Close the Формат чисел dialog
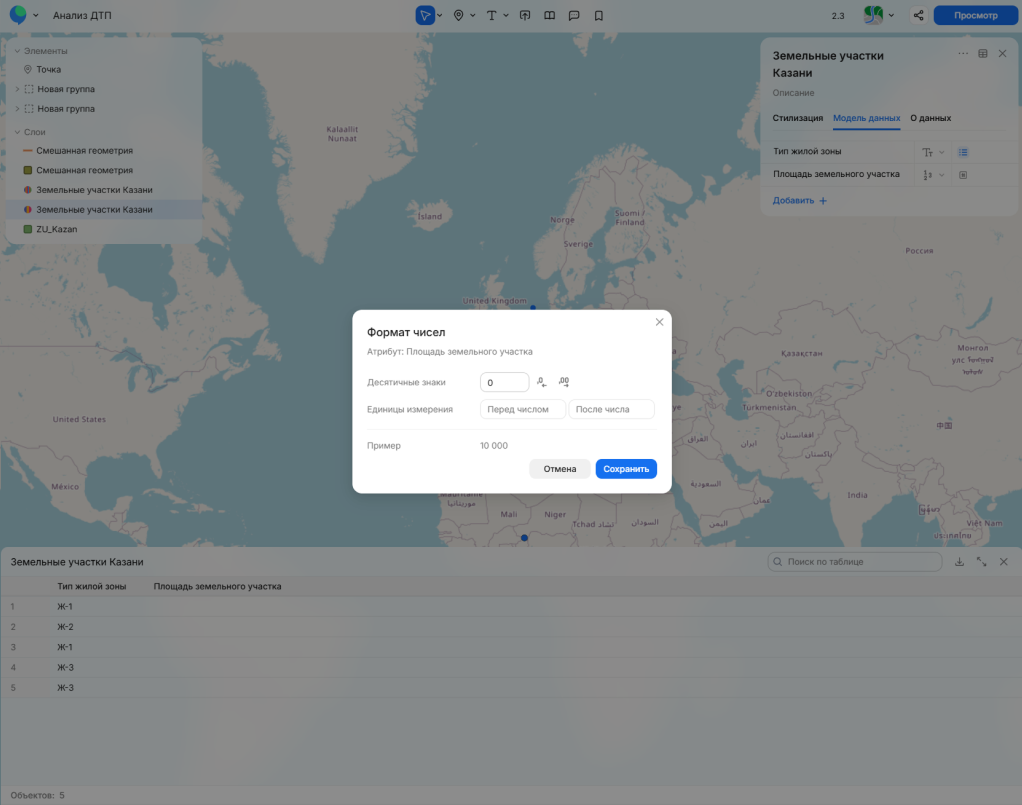 point(659,322)
